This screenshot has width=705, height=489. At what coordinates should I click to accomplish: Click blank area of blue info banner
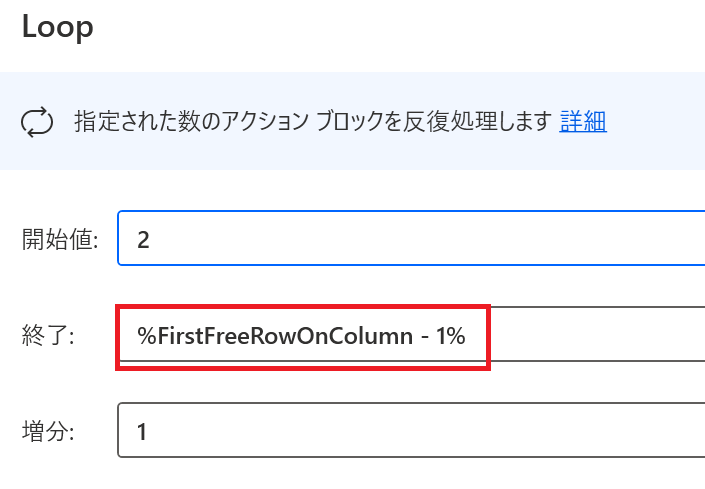click(656, 121)
